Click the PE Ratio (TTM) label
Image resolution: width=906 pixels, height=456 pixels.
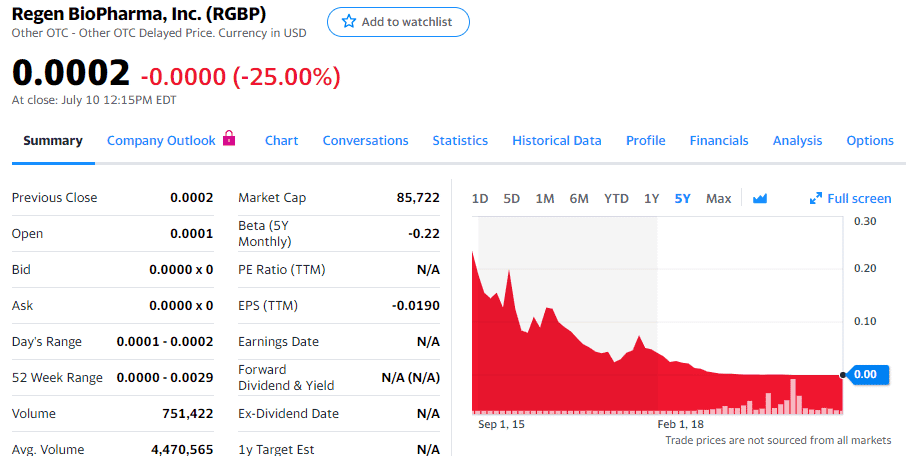click(x=281, y=269)
